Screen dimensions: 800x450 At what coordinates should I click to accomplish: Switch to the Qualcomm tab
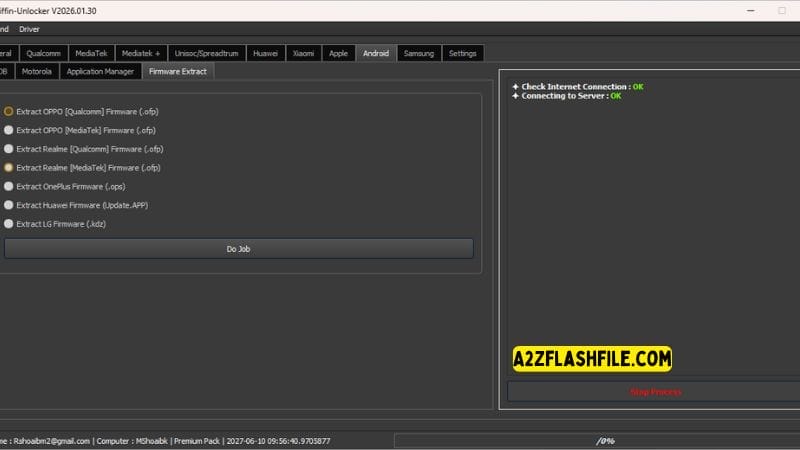[44, 53]
